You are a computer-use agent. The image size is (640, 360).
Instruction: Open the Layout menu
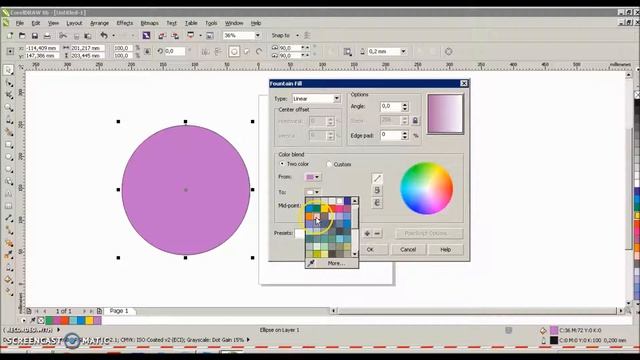(x=74, y=23)
